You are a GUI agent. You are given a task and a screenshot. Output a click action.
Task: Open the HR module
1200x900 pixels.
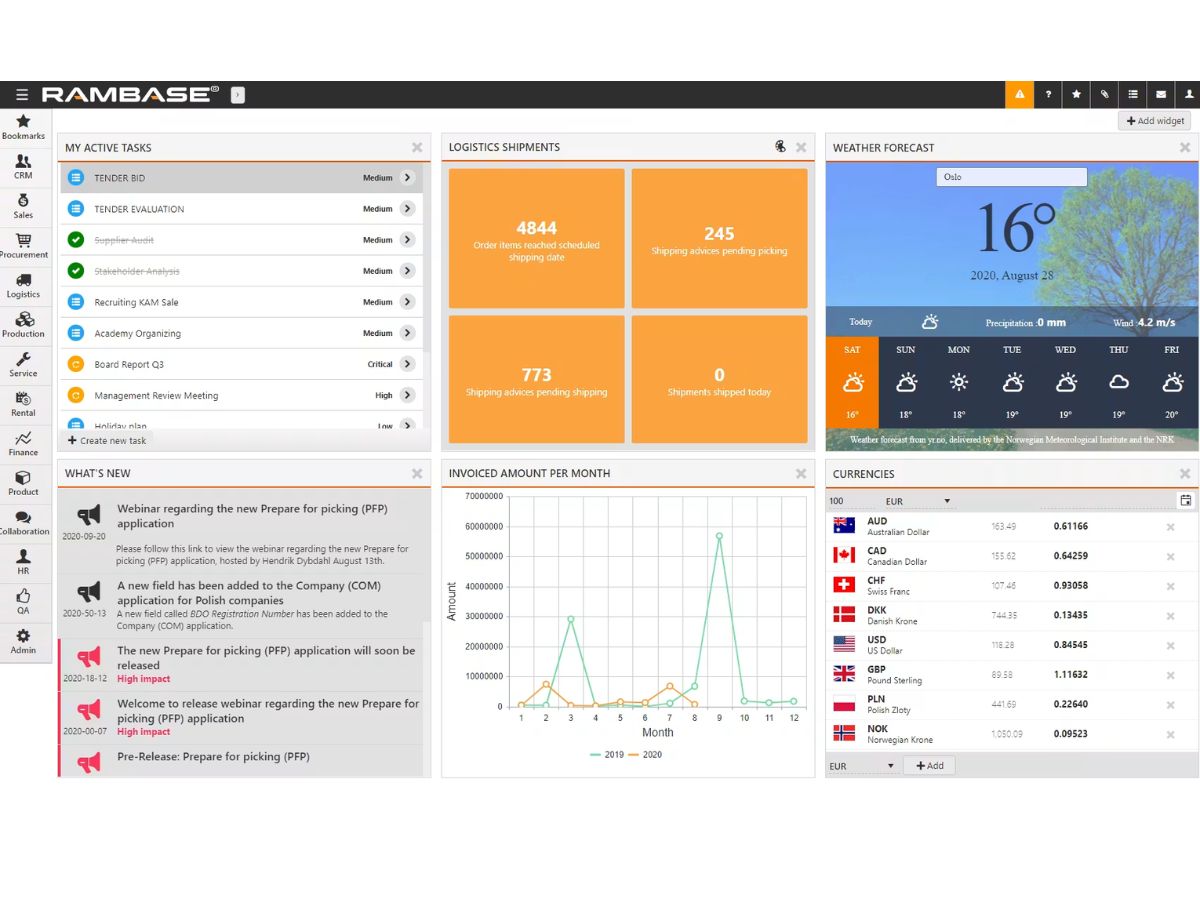click(x=23, y=562)
